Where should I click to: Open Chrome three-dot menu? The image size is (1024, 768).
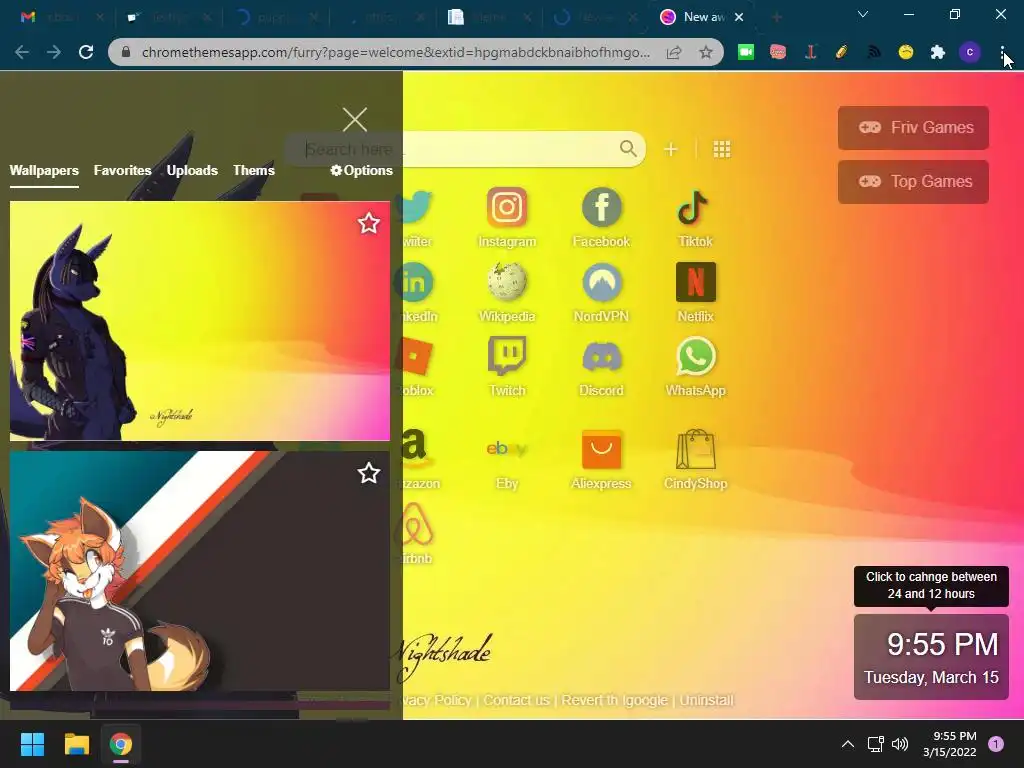[1002, 52]
